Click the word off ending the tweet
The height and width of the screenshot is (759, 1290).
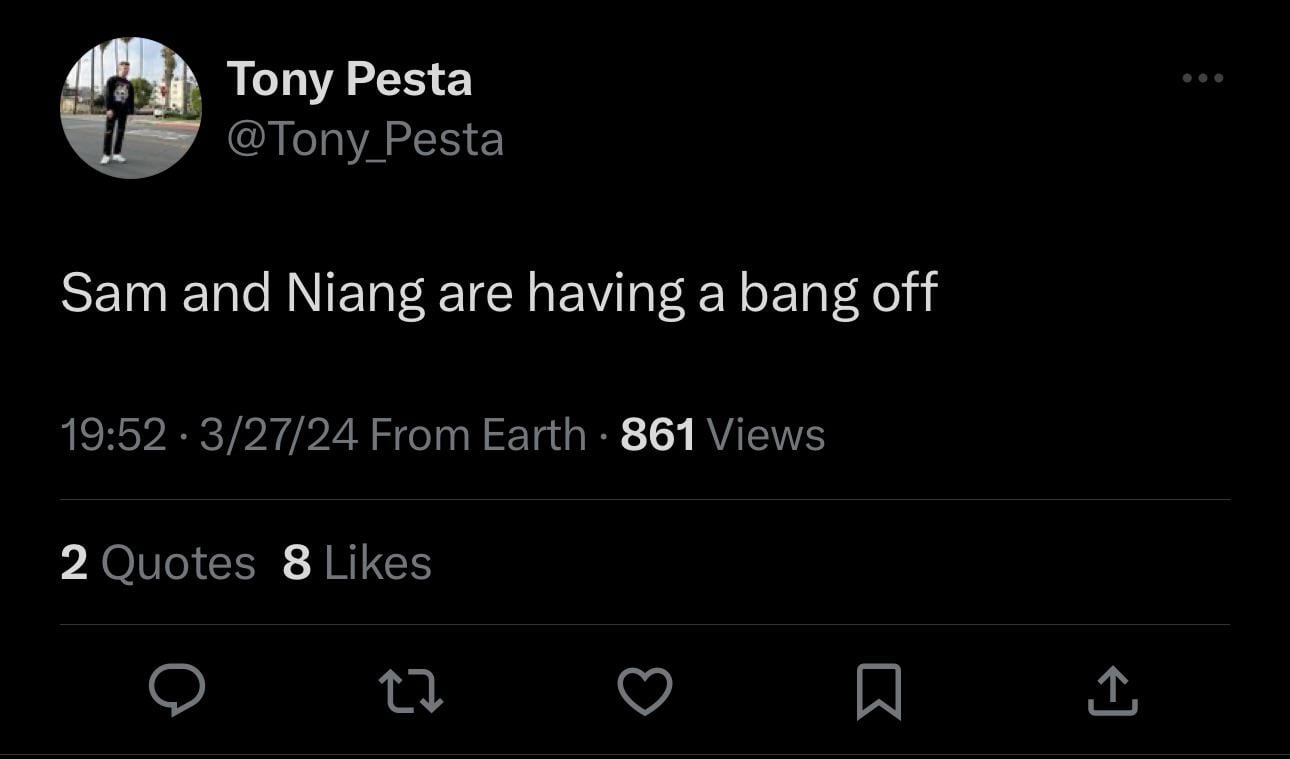pyautogui.click(x=905, y=293)
